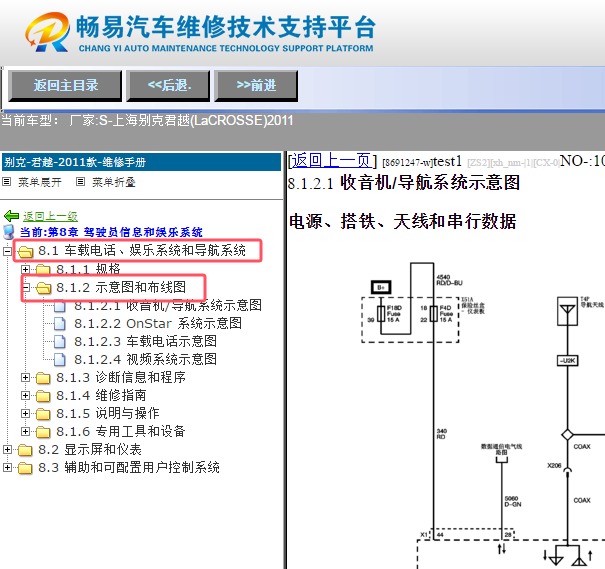Image resolution: width=605 pixels, height=569 pixels.
Task: Select 8.1.3 诊断信息和程序 label
Action: point(121,378)
